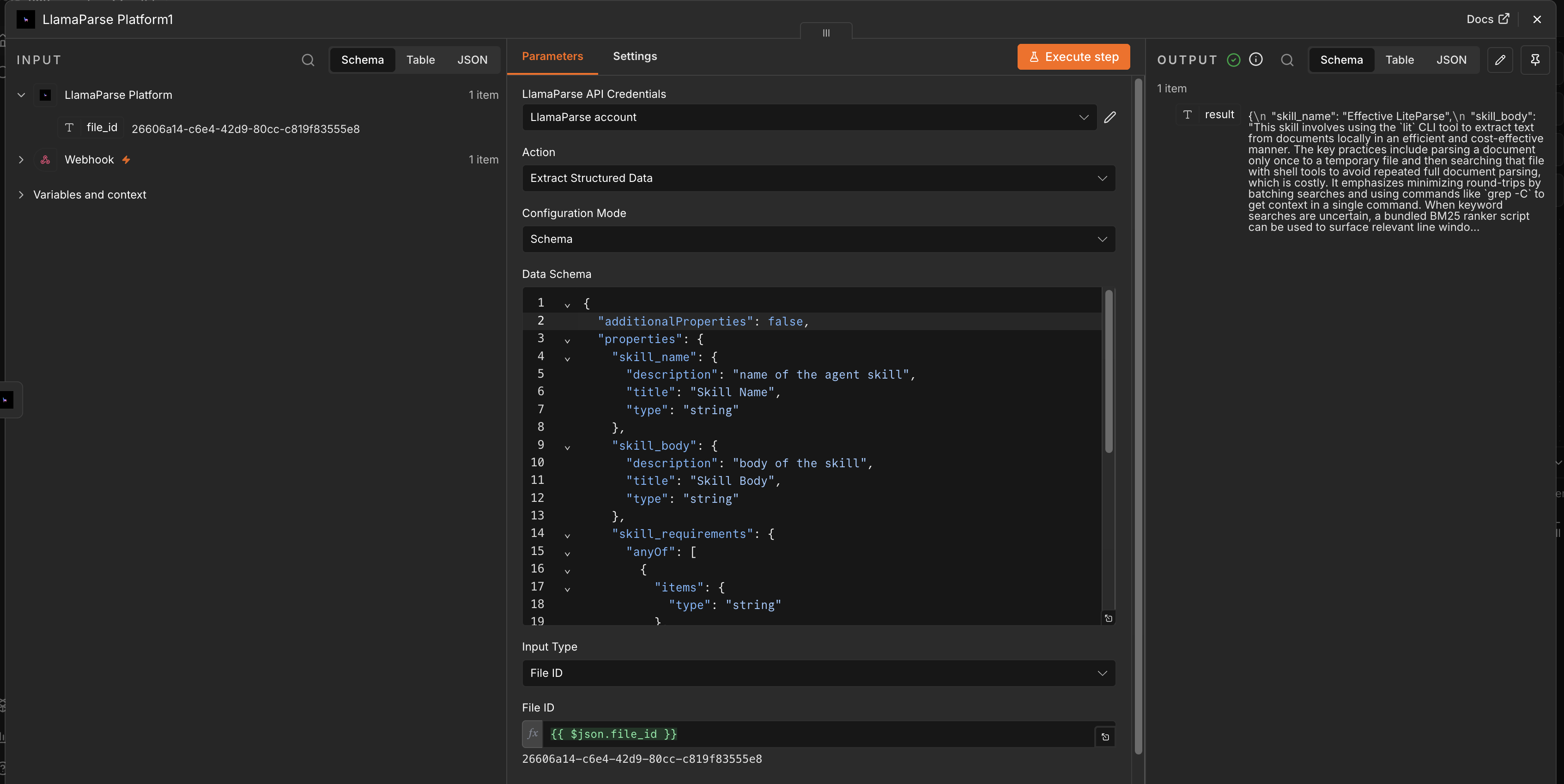Edit output with the pencil icon

(1500, 60)
